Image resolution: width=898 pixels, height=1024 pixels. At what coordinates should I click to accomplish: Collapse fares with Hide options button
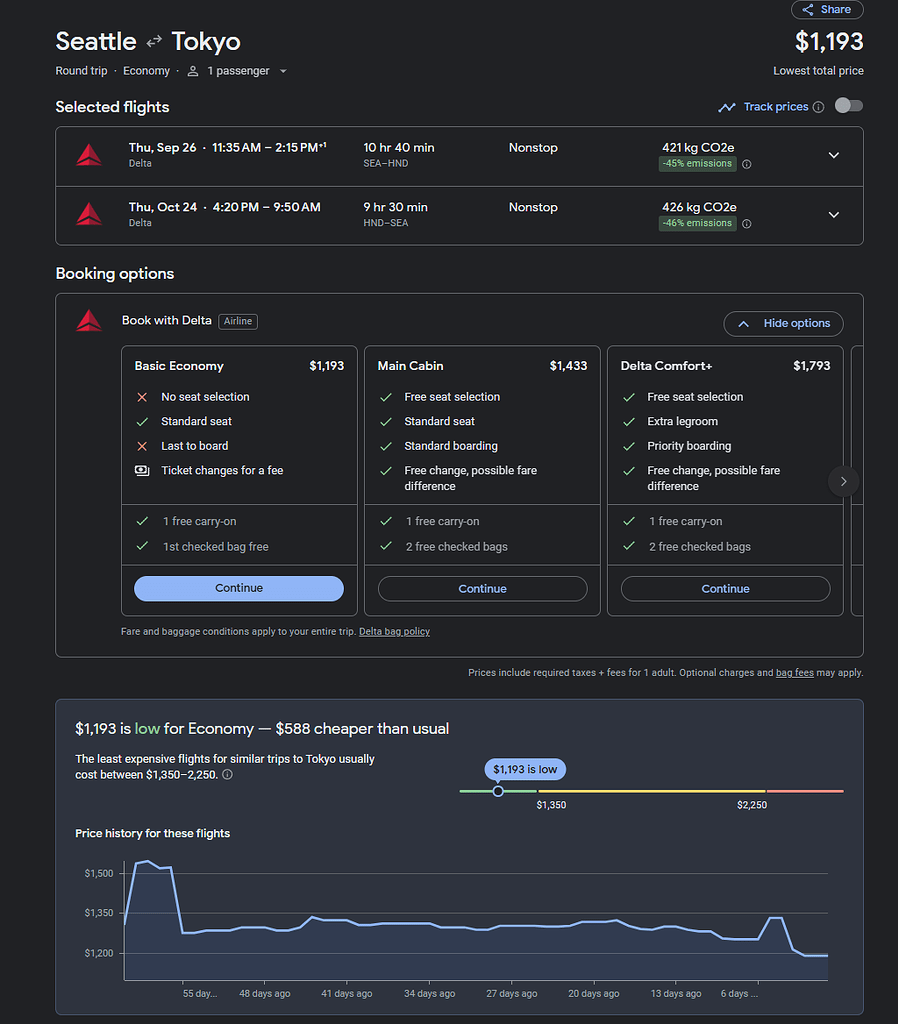coord(783,324)
